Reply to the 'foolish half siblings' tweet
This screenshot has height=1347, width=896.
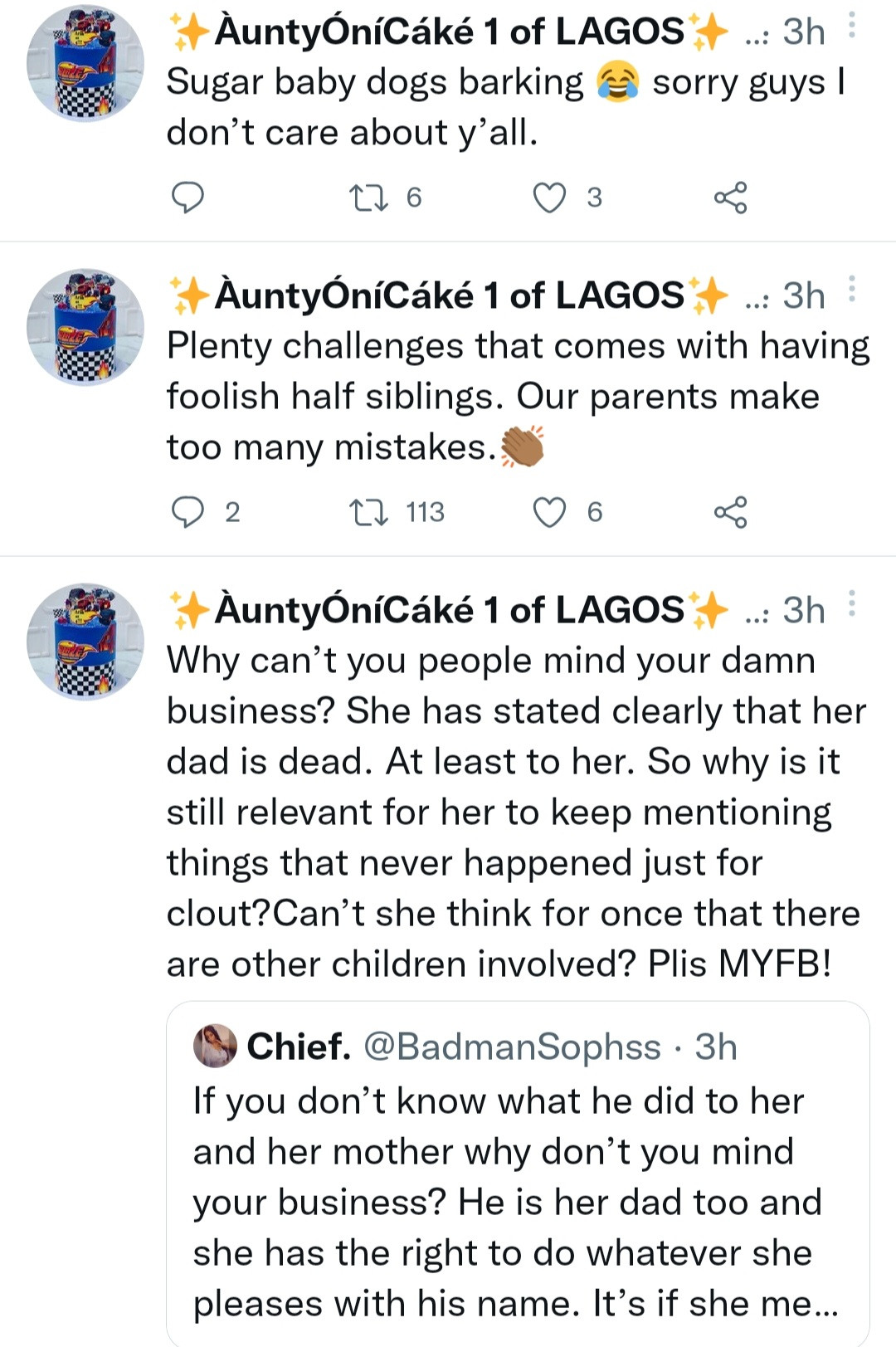click(x=187, y=512)
